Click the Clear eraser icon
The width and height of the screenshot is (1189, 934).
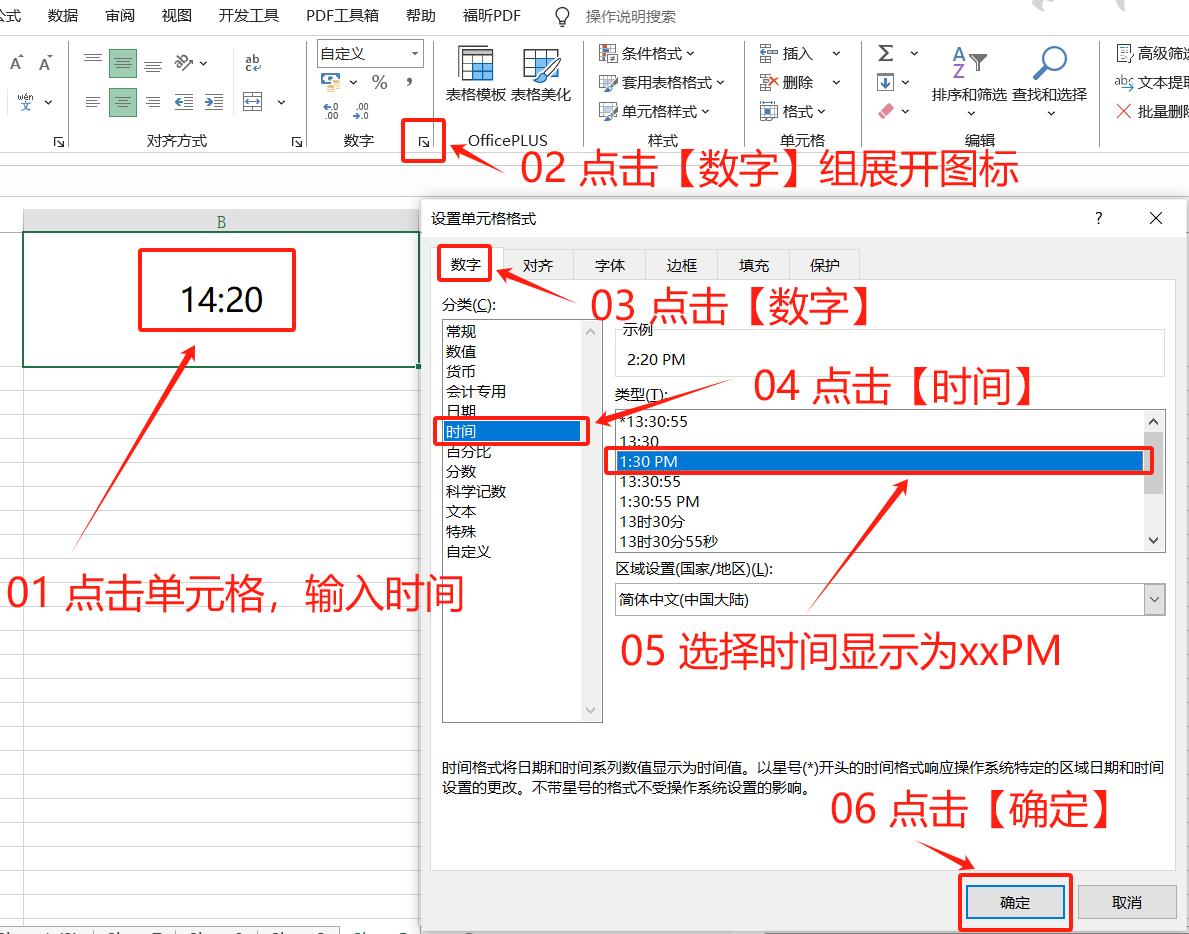click(886, 111)
